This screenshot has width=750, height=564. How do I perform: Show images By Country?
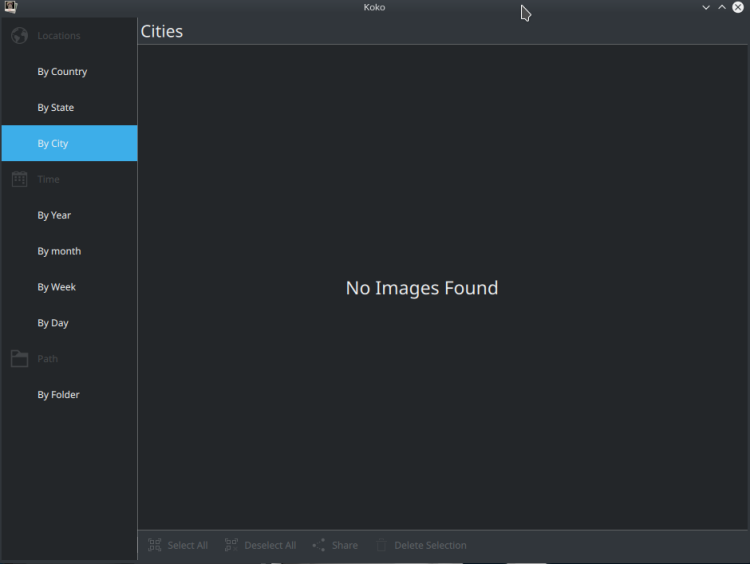tap(69, 71)
